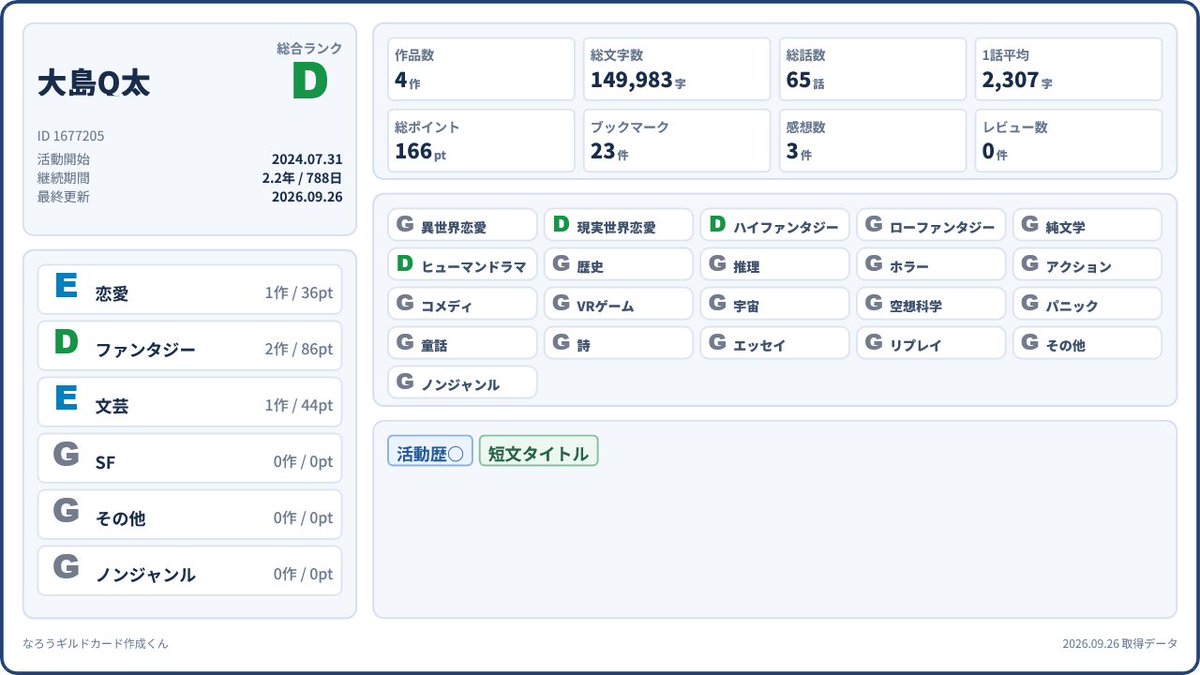The width and height of the screenshot is (1200, 675).
Task: Click the 総合ランク label
Action: coord(310,48)
